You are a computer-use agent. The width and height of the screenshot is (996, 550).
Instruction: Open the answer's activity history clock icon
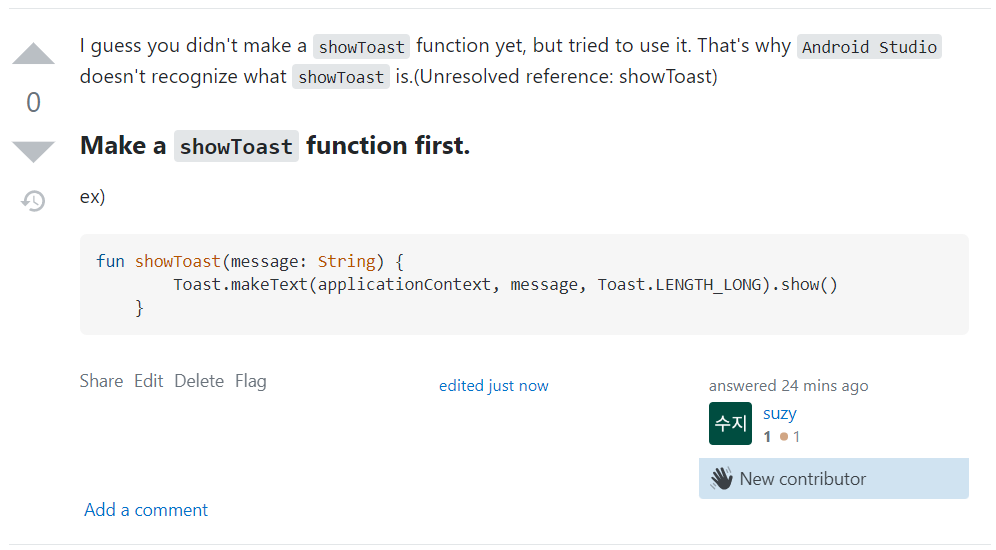pyautogui.click(x=33, y=201)
